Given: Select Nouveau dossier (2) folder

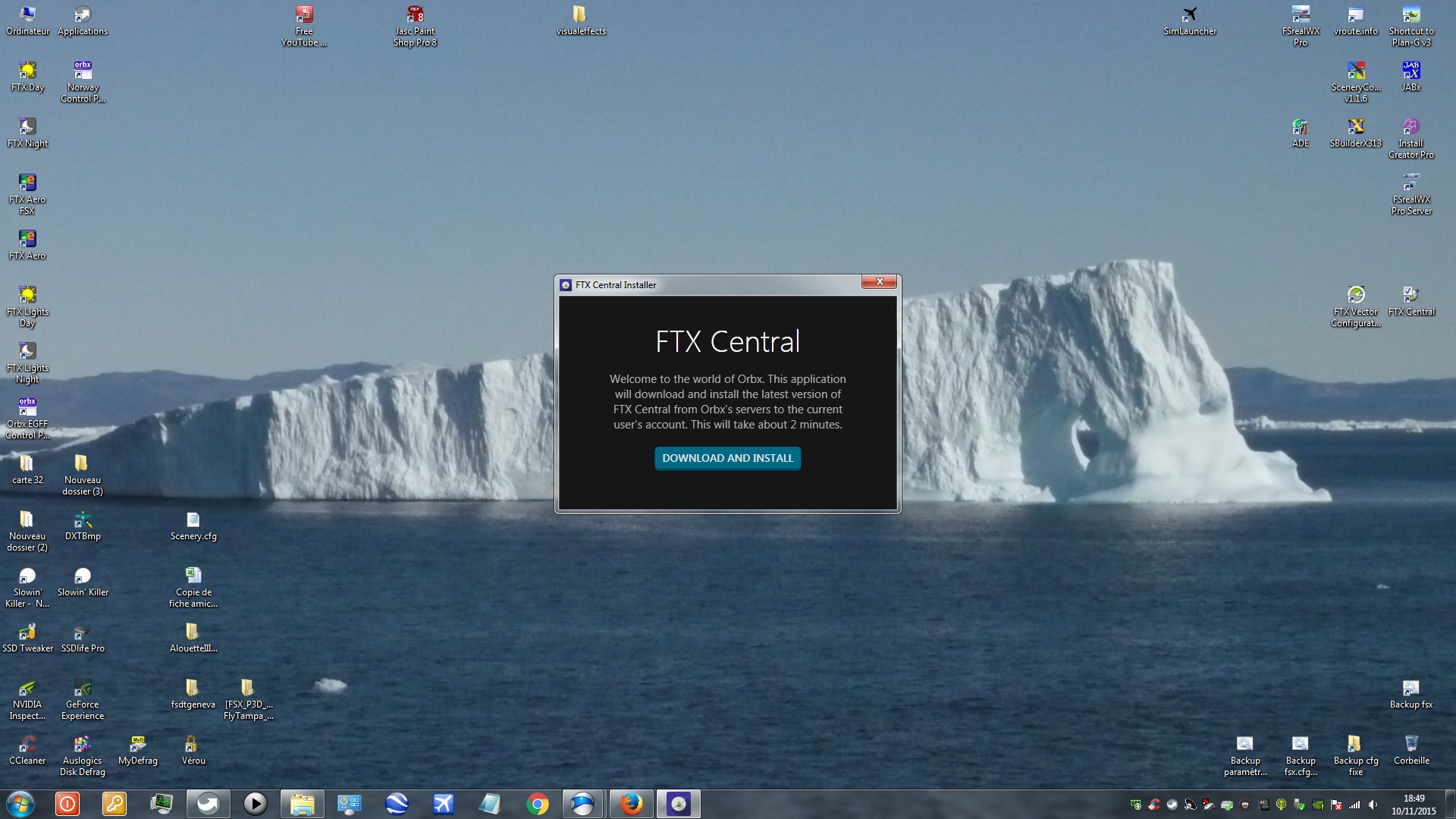Looking at the screenshot, I should click(x=27, y=531).
